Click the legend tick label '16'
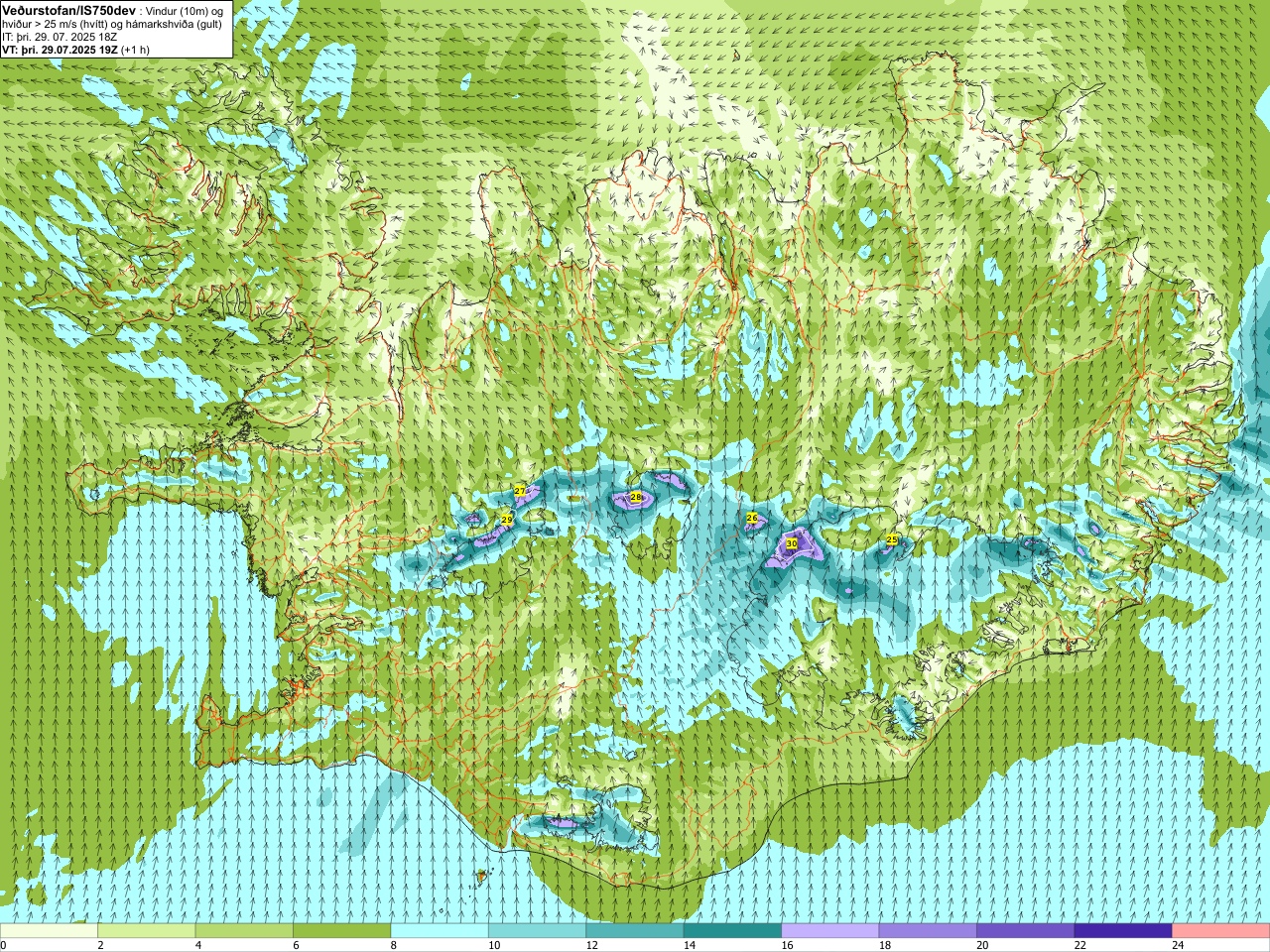This screenshot has width=1270, height=952. pyautogui.click(x=788, y=945)
